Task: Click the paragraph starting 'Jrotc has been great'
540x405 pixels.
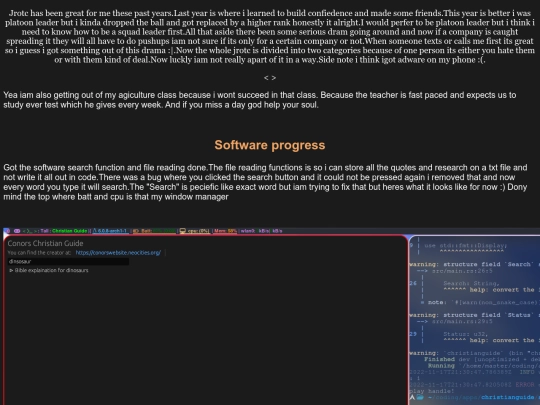Action: pyautogui.click(x=270, y=37)
